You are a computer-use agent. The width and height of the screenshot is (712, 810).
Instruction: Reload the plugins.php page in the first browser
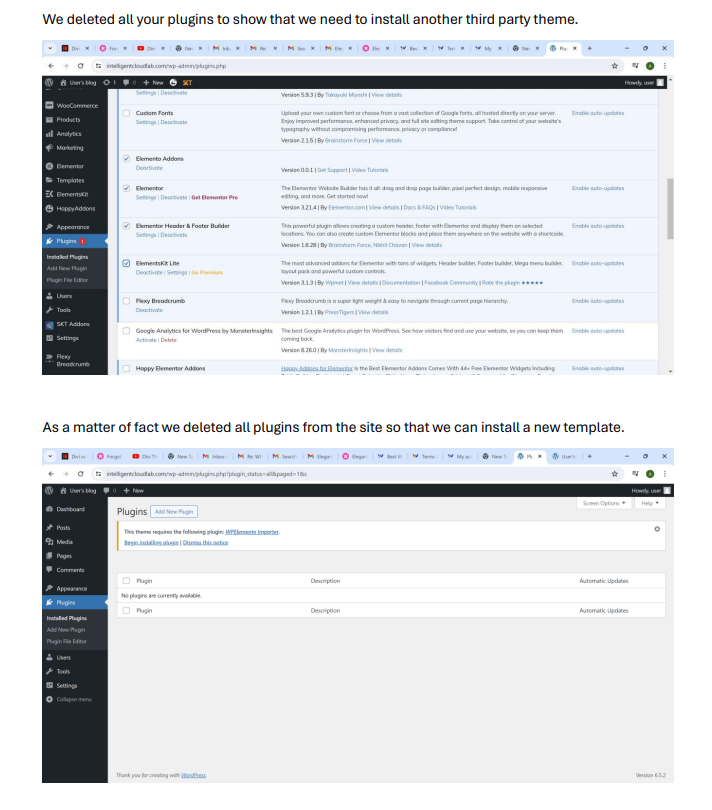click(81, 66)
